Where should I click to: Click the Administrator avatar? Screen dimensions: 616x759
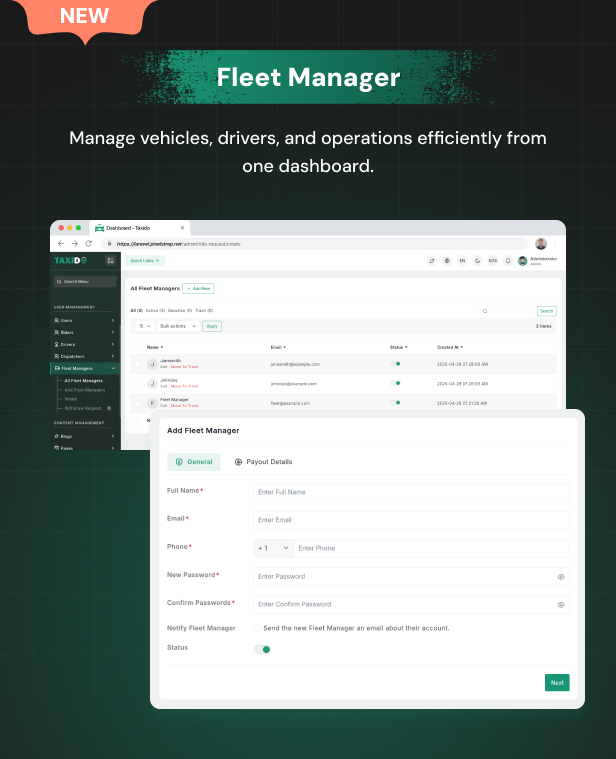pos(523,261)
